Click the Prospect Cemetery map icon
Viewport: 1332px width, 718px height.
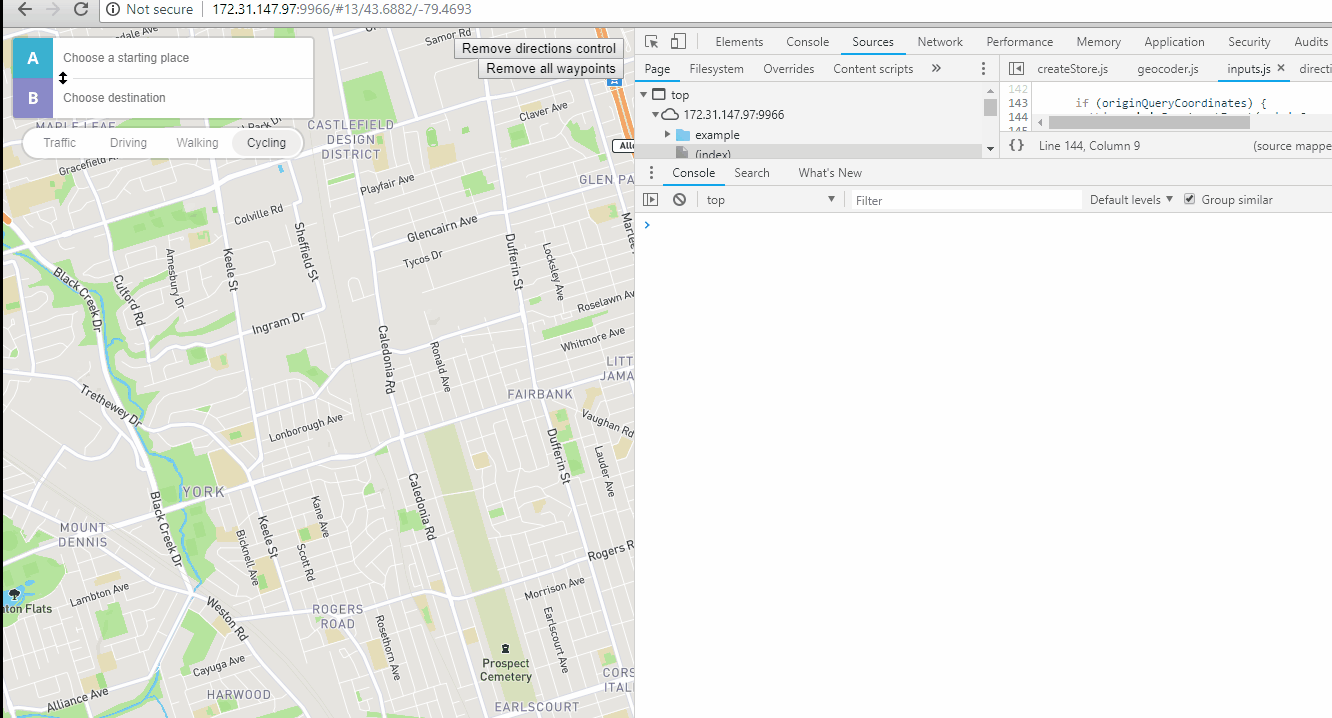tap(505, 649)
